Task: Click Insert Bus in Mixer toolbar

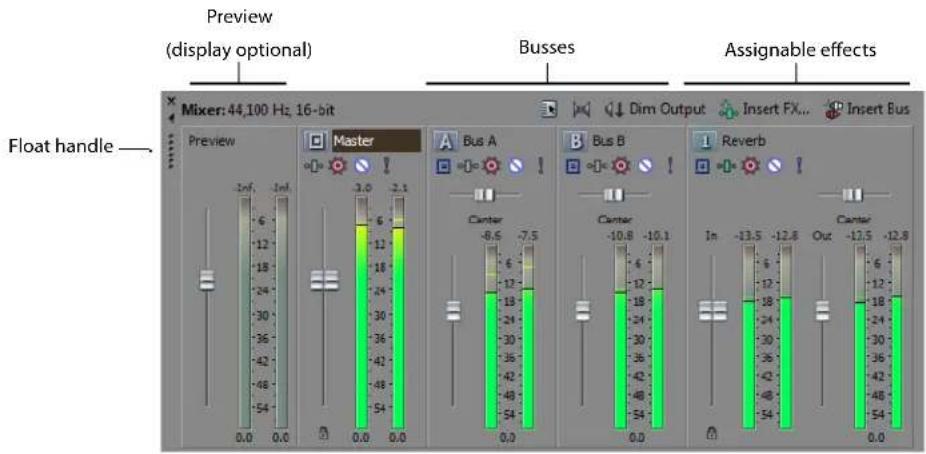Action: coord(867,109)
